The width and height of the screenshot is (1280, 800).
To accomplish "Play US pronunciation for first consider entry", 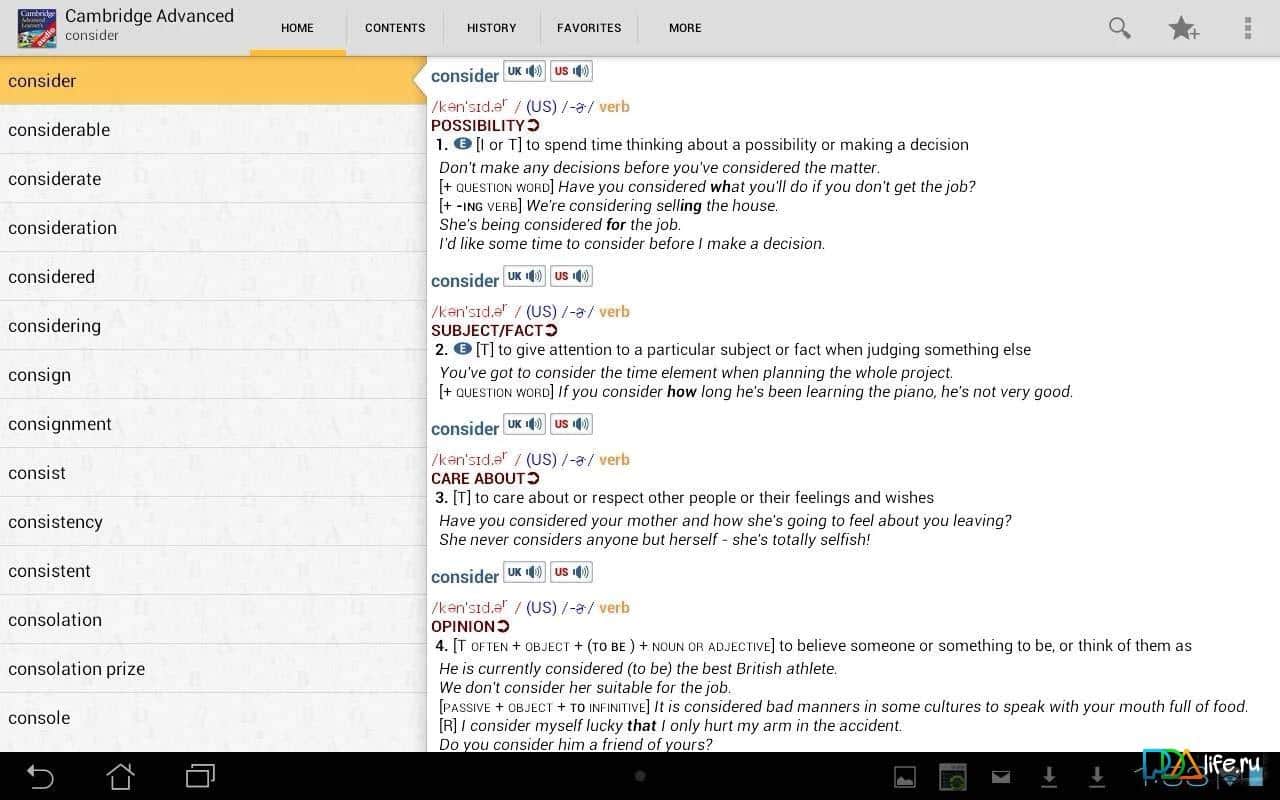I will click(572, 71).
